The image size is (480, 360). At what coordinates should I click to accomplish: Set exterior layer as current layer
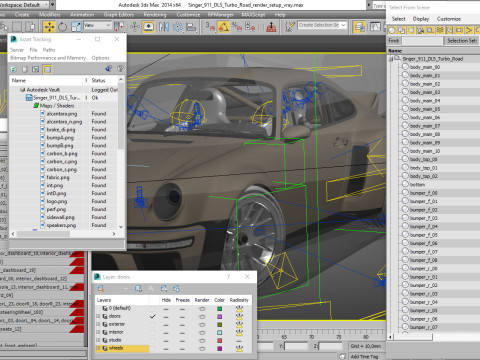[153, 324]
